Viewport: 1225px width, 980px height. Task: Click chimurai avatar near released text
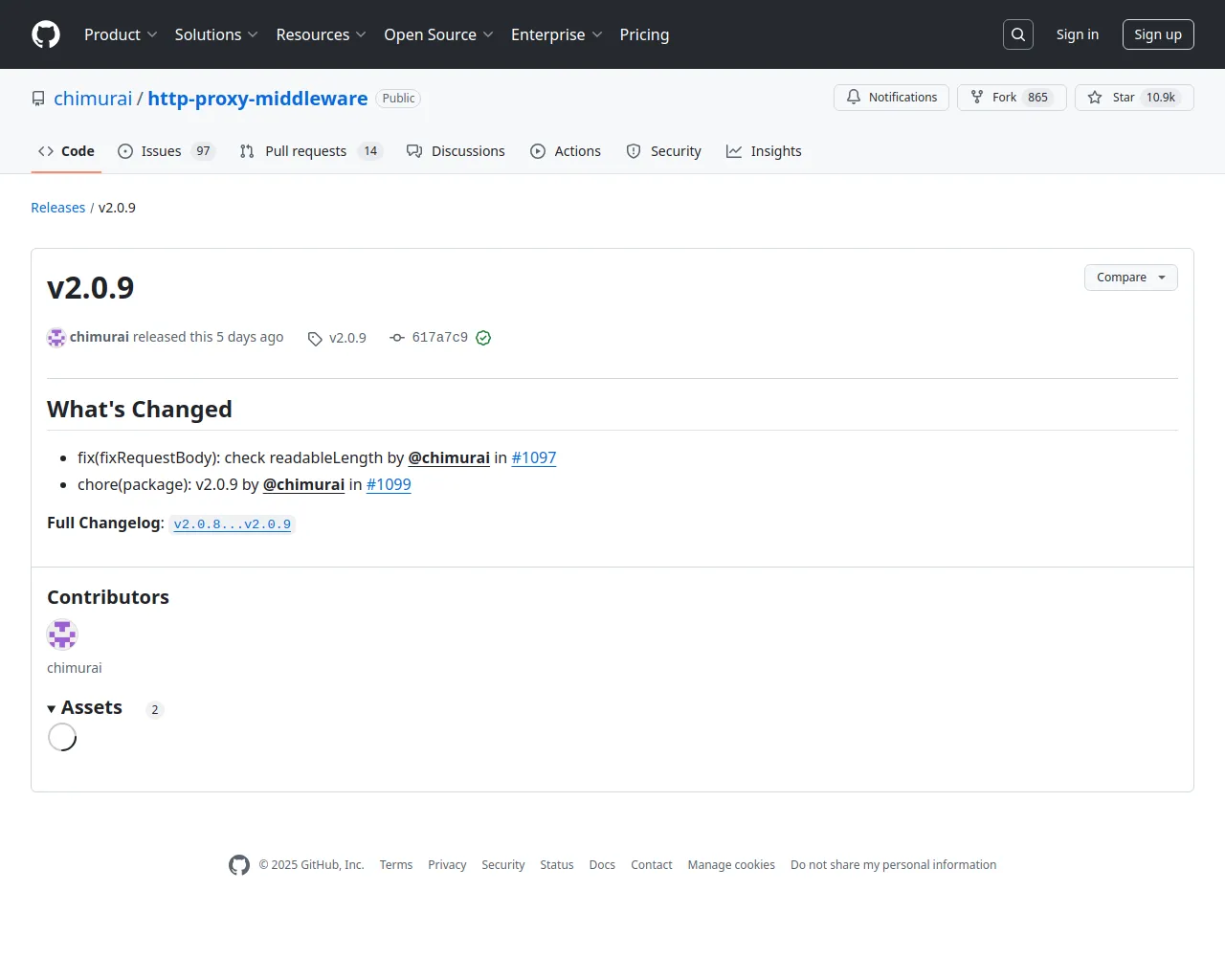(x=56, y=338)
